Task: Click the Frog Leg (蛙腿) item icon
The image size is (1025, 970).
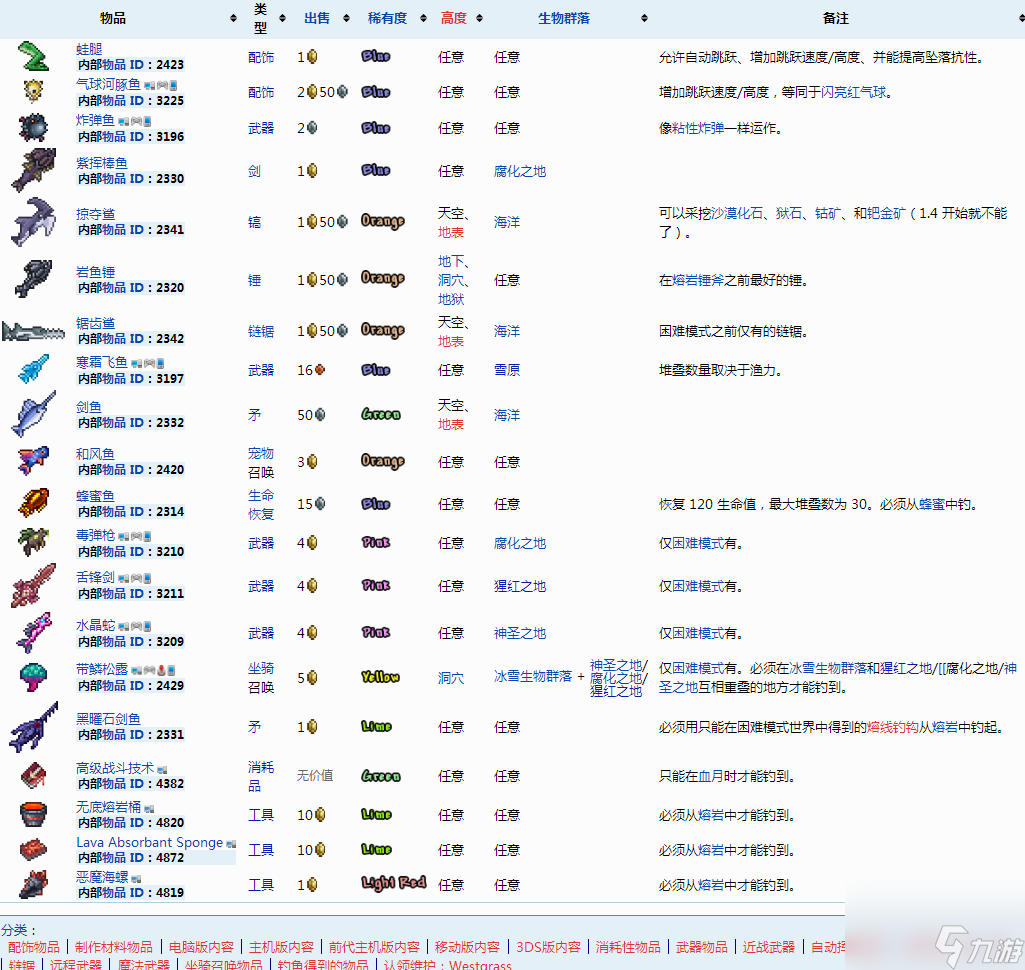Action: click(33, 56)
